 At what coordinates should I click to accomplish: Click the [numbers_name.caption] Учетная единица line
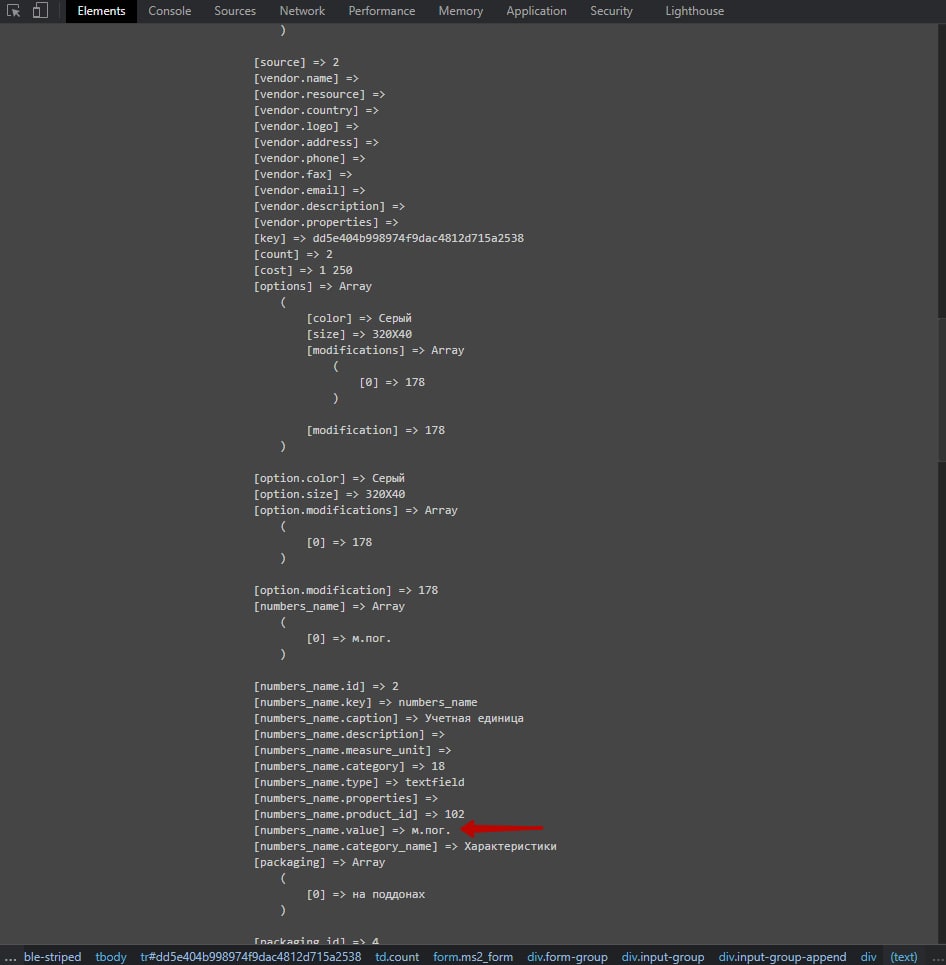pyautogui.click(x=389, y=718)
